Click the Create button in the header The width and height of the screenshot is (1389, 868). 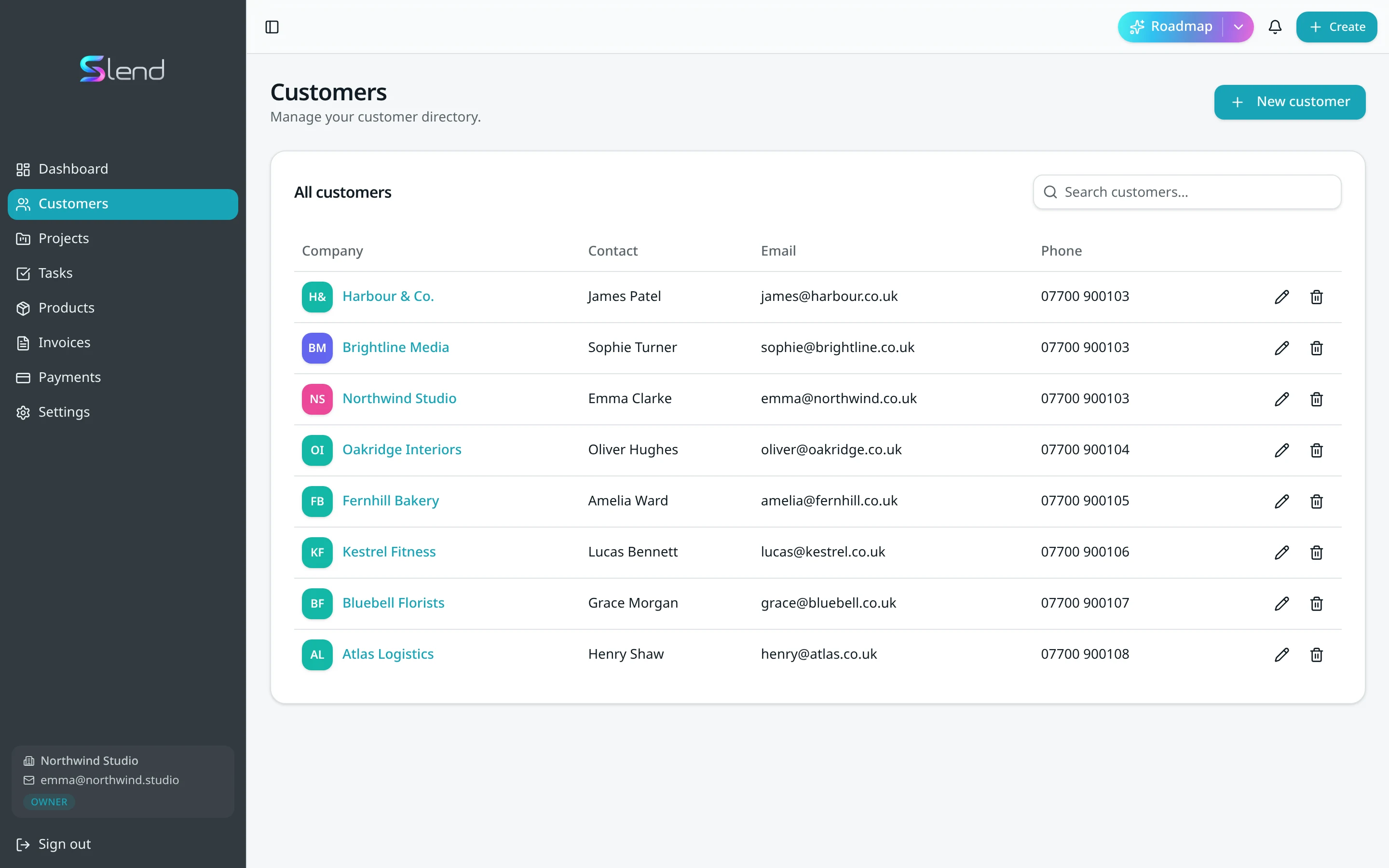(1336, 27)
